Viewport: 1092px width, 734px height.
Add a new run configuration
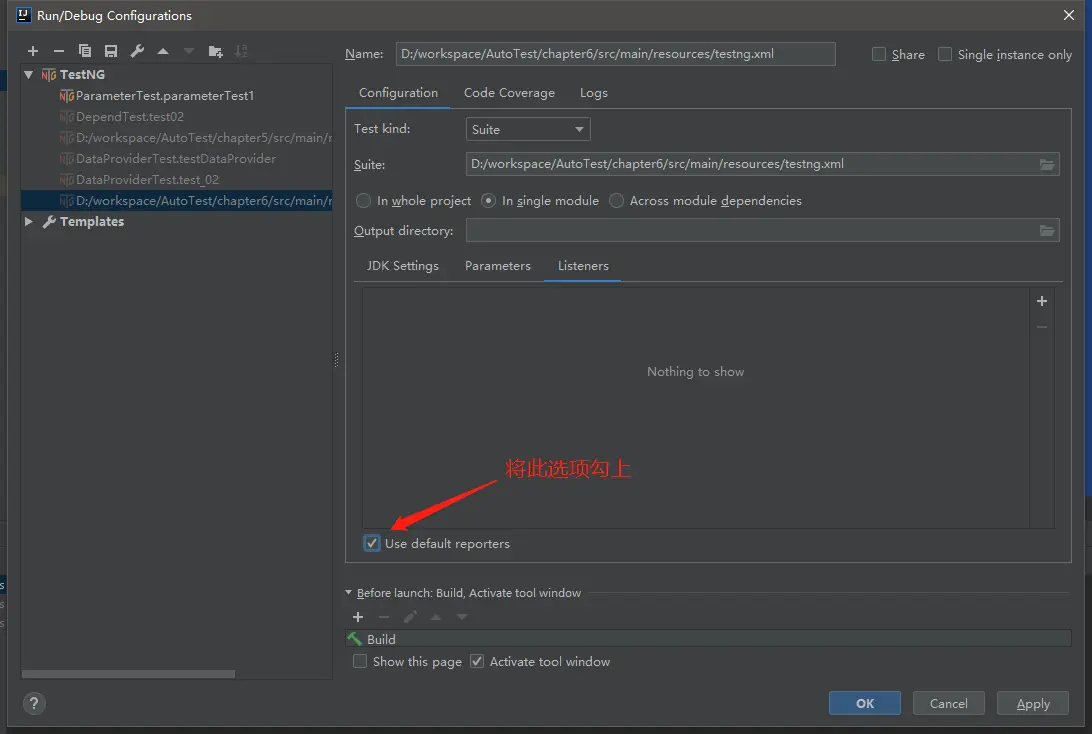[x=33, y=51]
